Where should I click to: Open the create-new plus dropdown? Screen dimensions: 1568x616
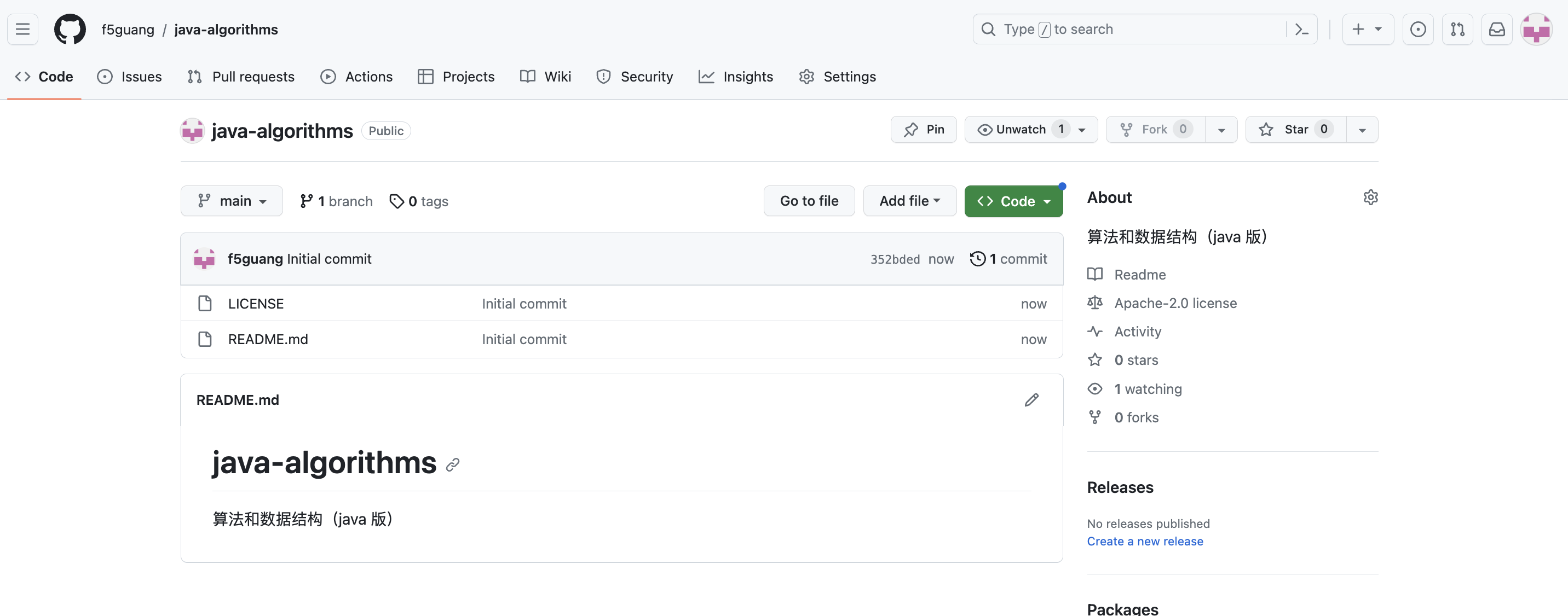(1367, 29)
